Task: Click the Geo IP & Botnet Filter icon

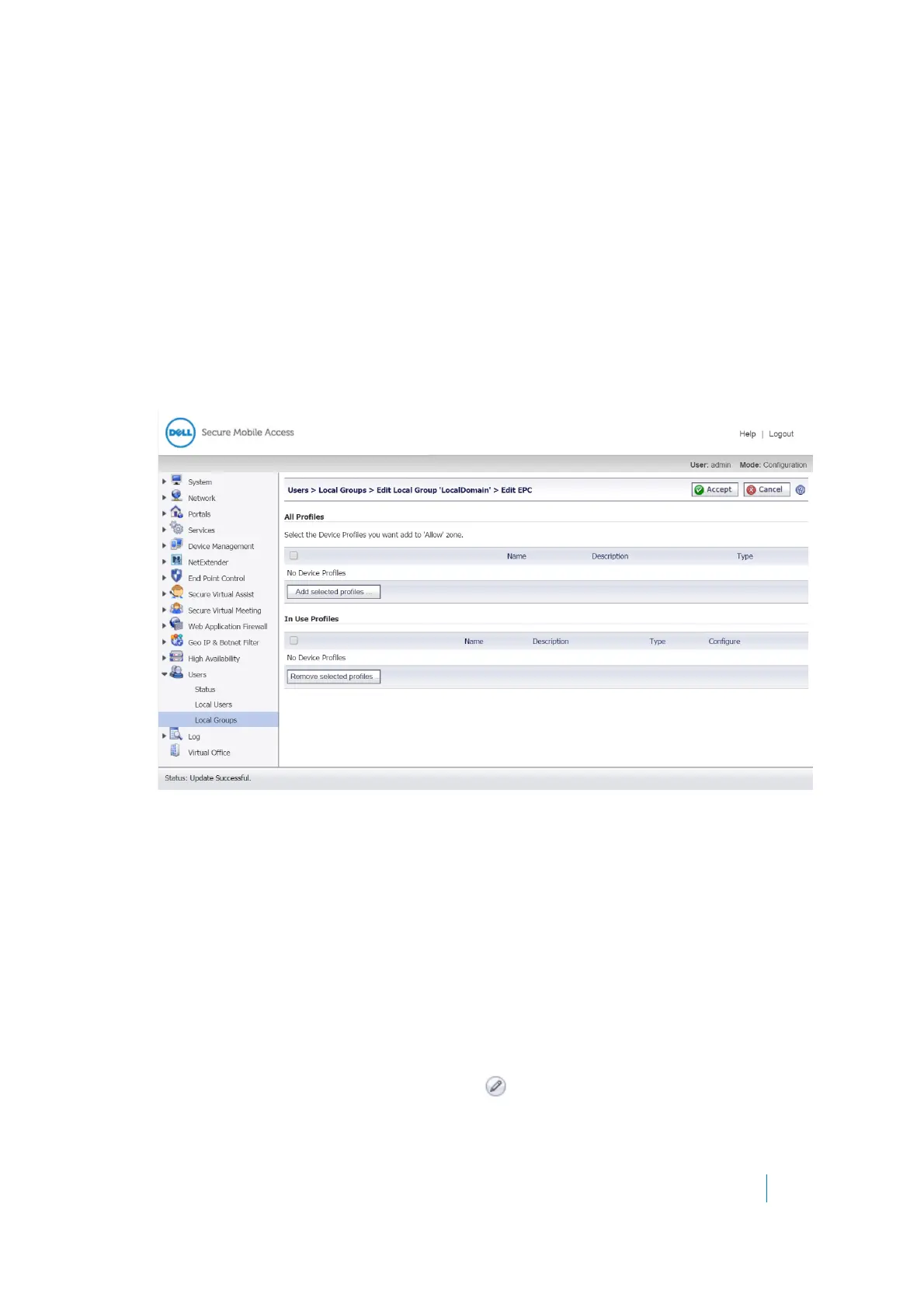Action: pyautogui.click(x=176, y=641)
